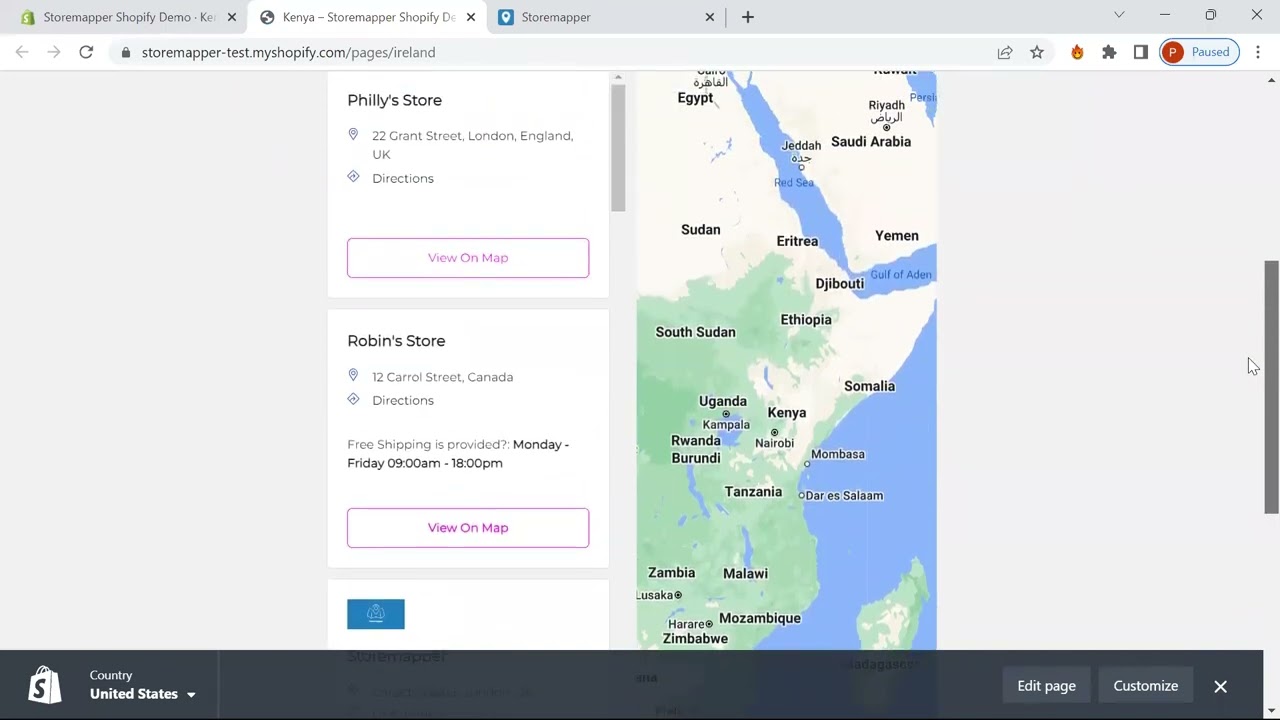The width and height of the screenshot is (1280, 720).
Task: Click Ethiopia label on map
Action: coord(806,320)
